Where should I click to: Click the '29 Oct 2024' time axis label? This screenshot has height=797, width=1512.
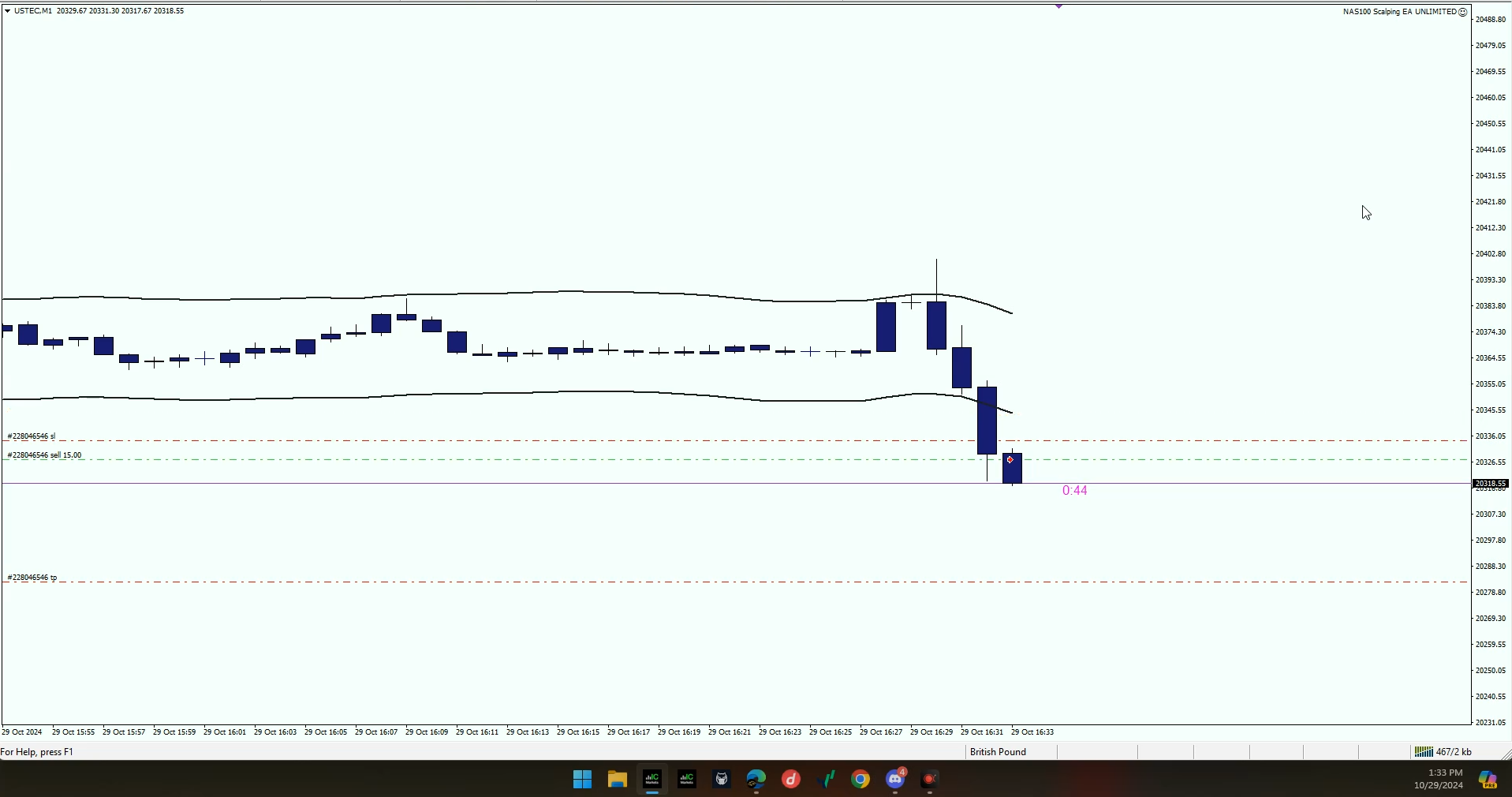tap(22, 732)
